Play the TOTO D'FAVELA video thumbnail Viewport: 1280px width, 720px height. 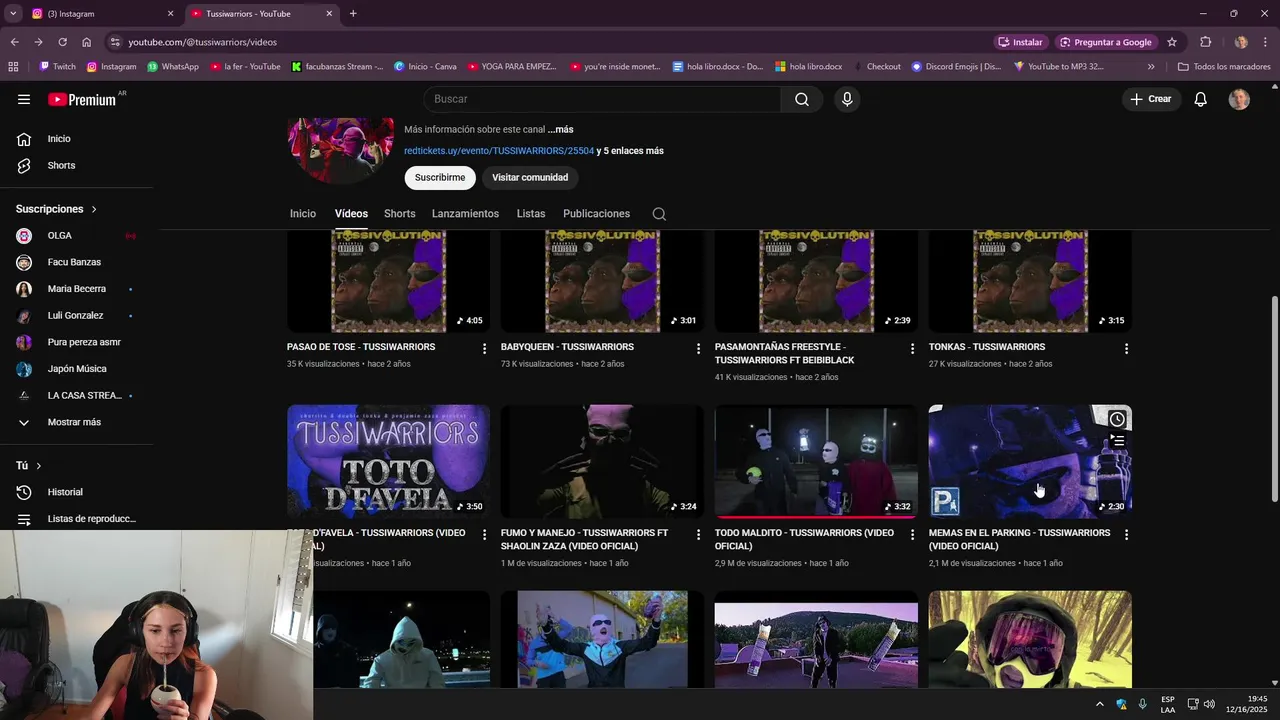tap(388, 462)
